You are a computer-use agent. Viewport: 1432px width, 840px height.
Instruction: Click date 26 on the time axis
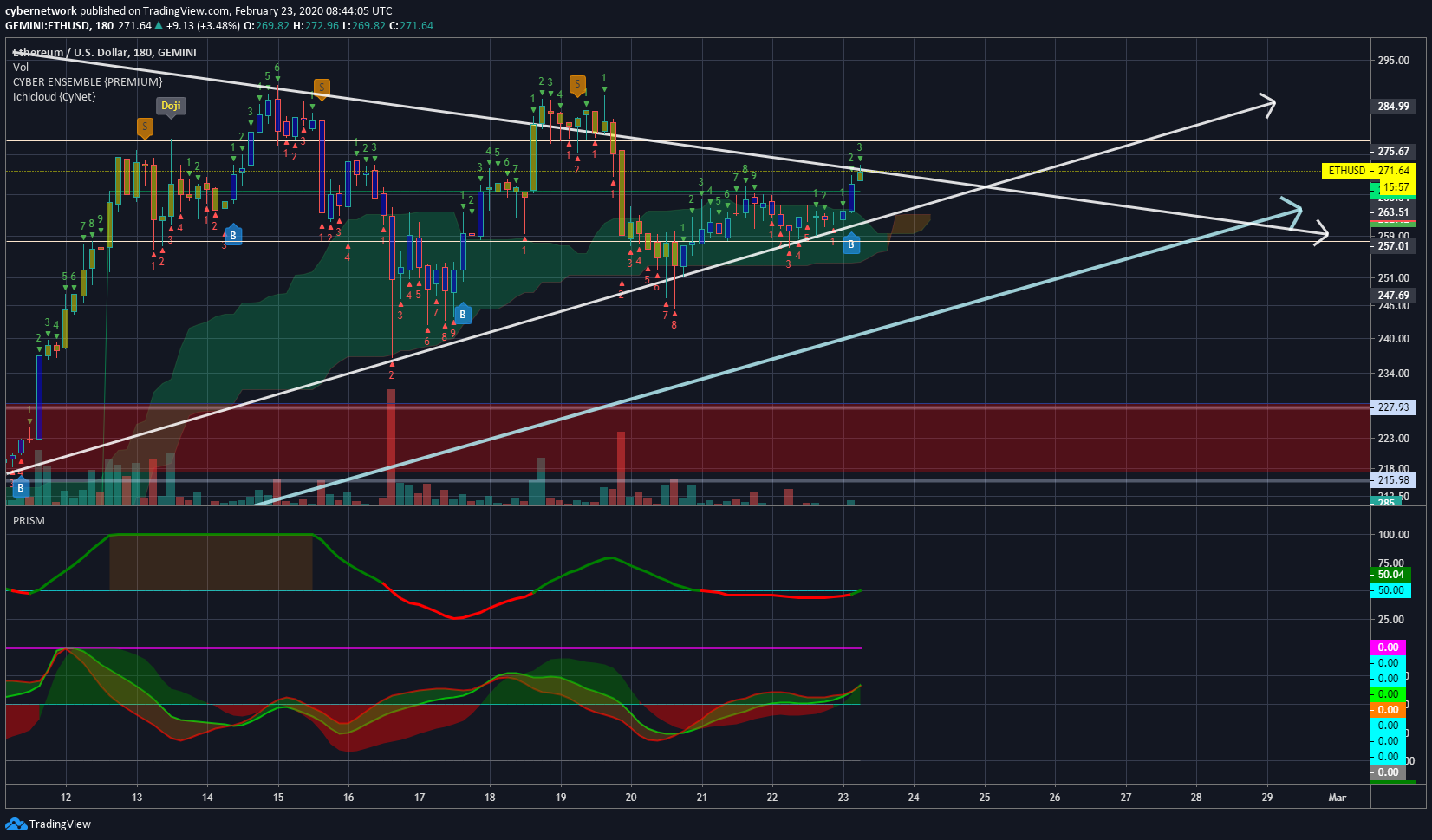(x=1055, y=798)
